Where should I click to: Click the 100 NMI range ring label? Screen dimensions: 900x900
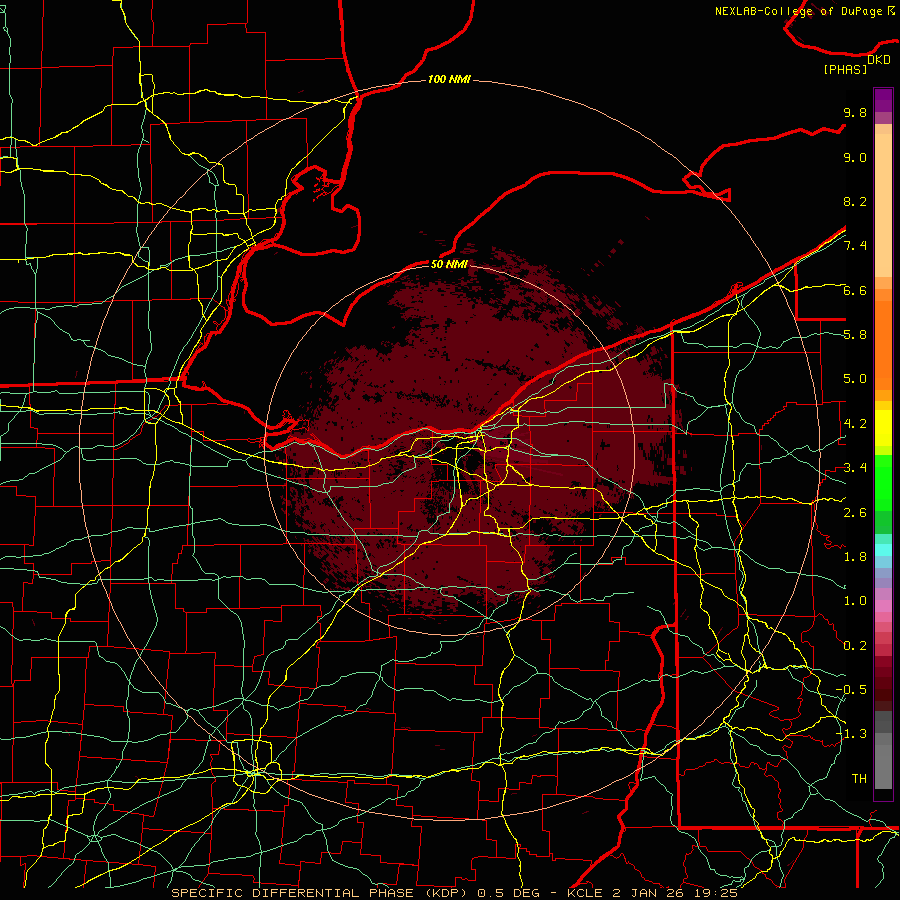coord(449,79)
